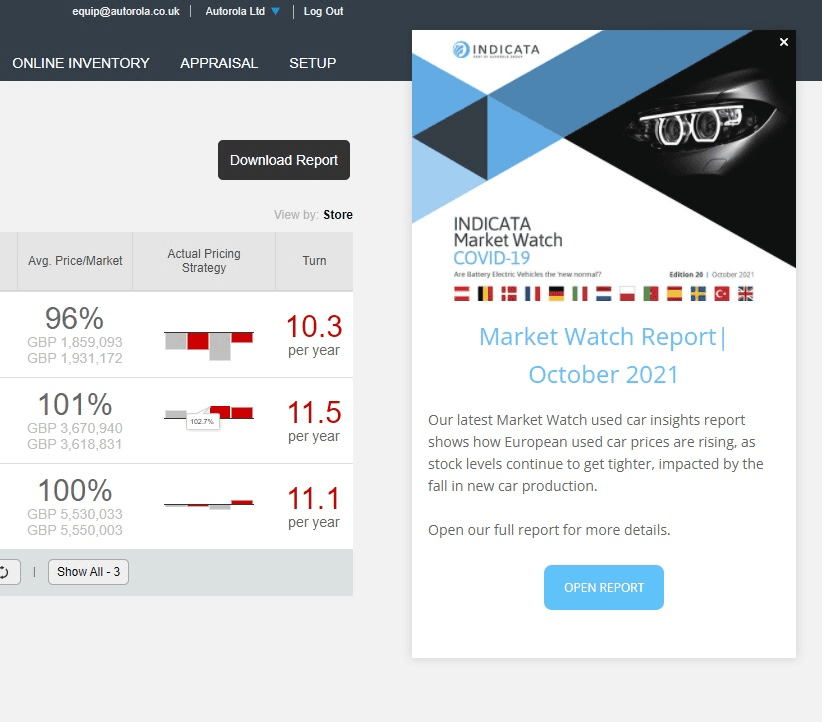
Task: Click the INDICATA logo in the popup
Action: pyautogui.click(x=496, y=50)
